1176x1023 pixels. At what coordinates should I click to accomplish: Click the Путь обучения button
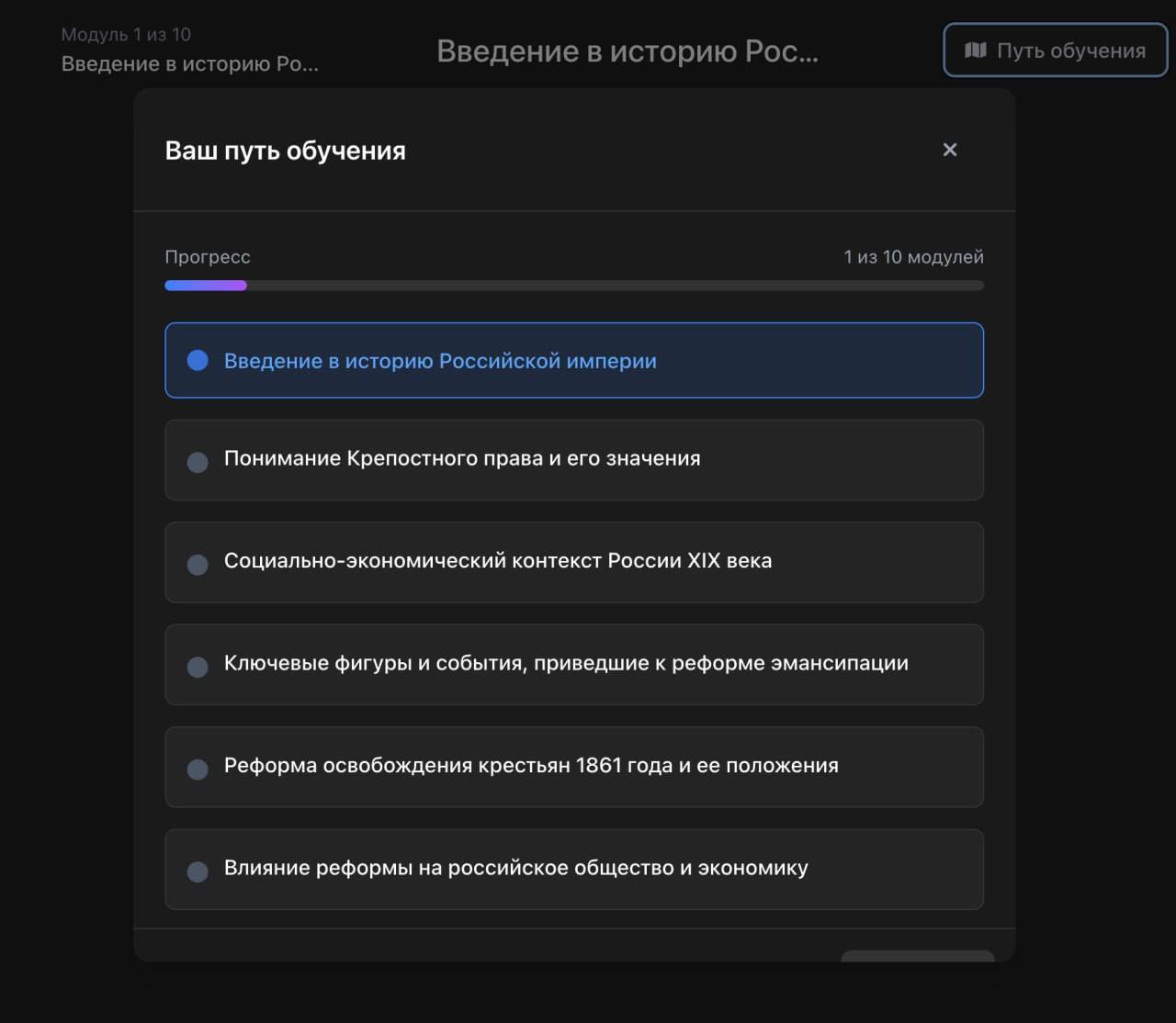[1056, 51]
